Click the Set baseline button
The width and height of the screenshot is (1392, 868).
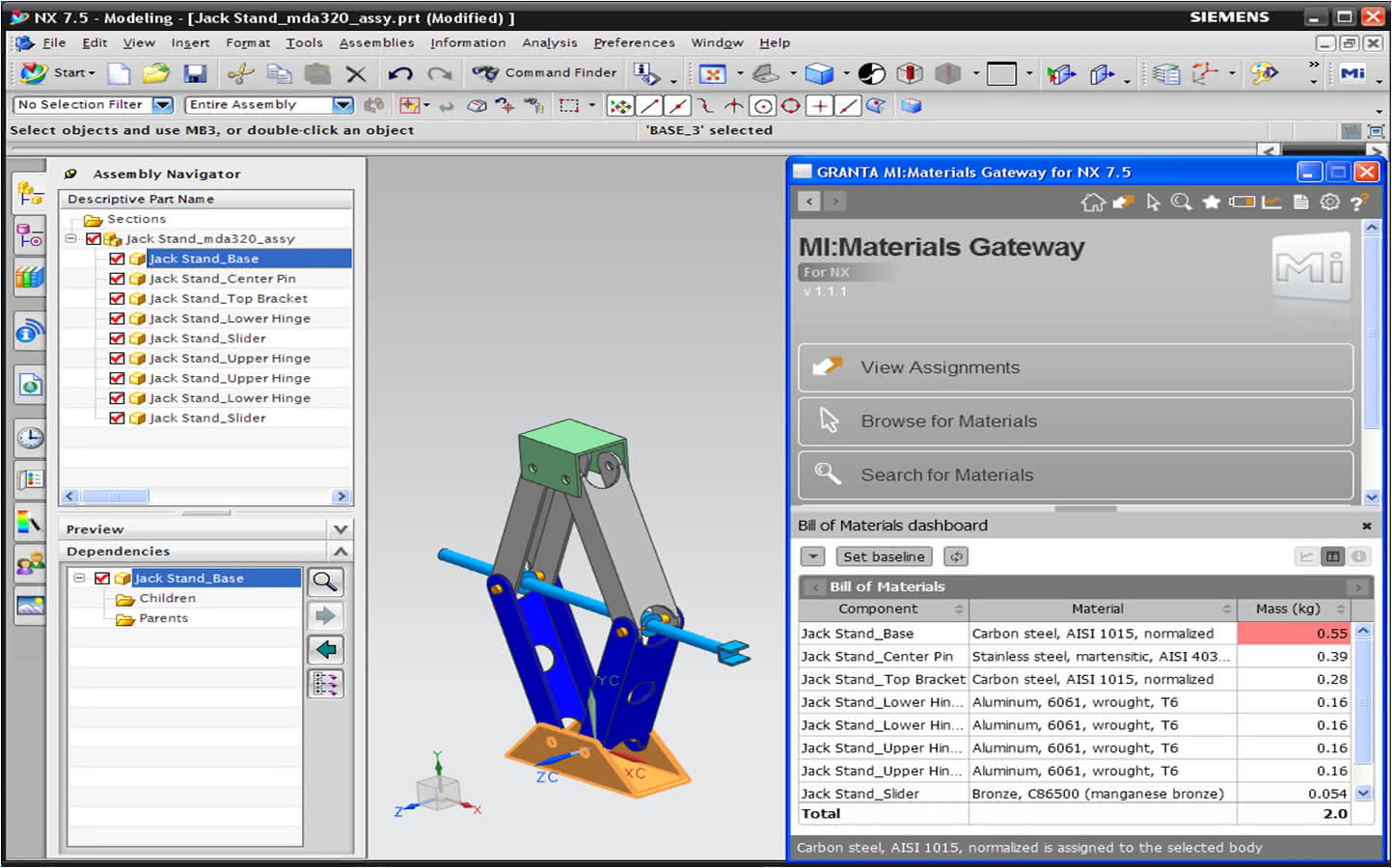click(x=884, y=556)
